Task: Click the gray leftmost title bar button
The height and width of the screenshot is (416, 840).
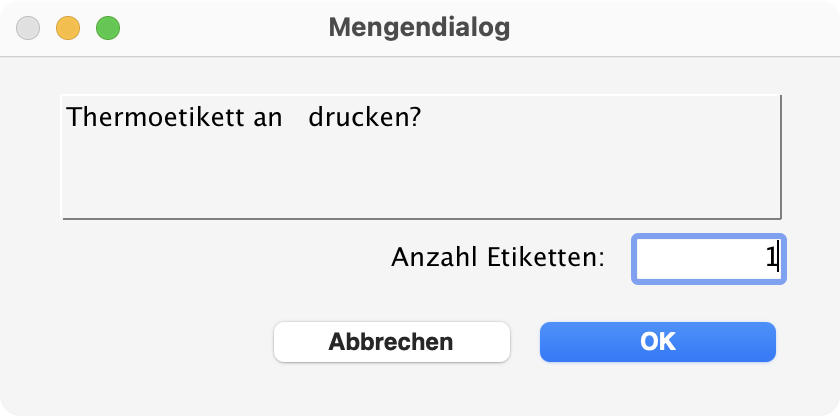Action: (28, 28)
